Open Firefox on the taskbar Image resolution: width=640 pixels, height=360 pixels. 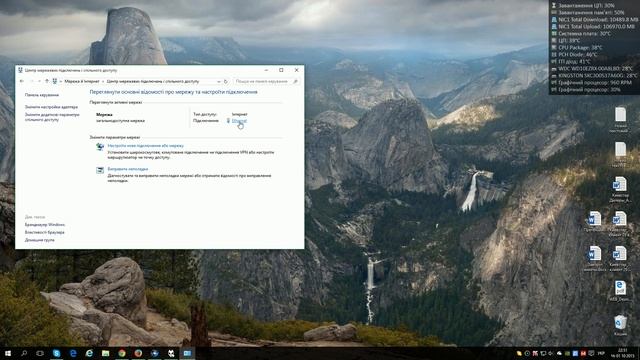tap(138, 353)
